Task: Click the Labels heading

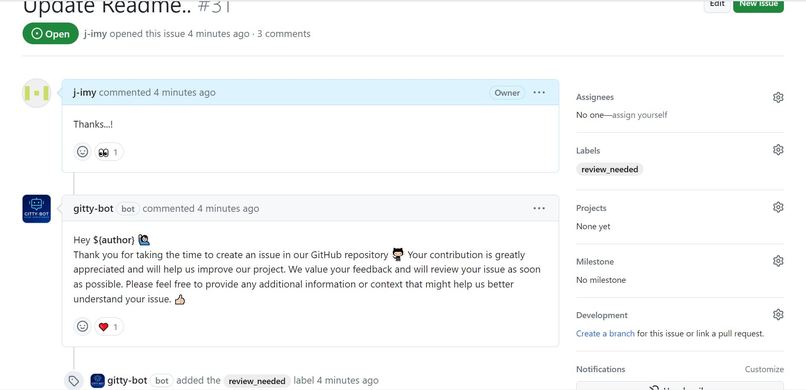Action: click(588, 151)
